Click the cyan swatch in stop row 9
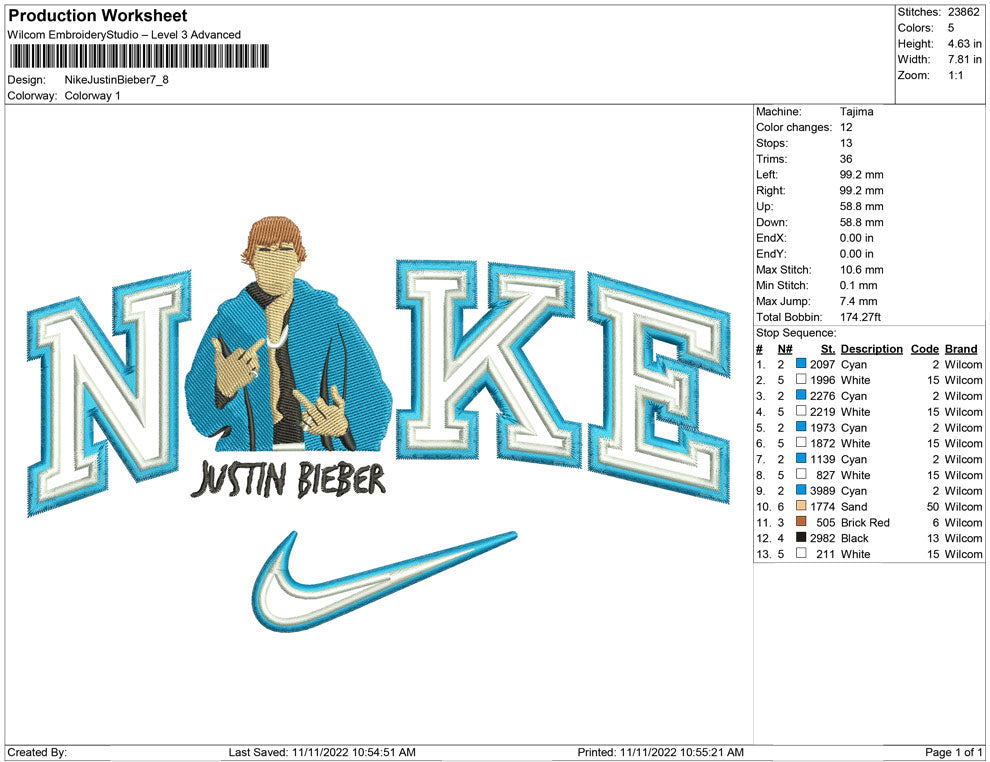This screenshot has height=762, width=990. click(x=801, y=490)
